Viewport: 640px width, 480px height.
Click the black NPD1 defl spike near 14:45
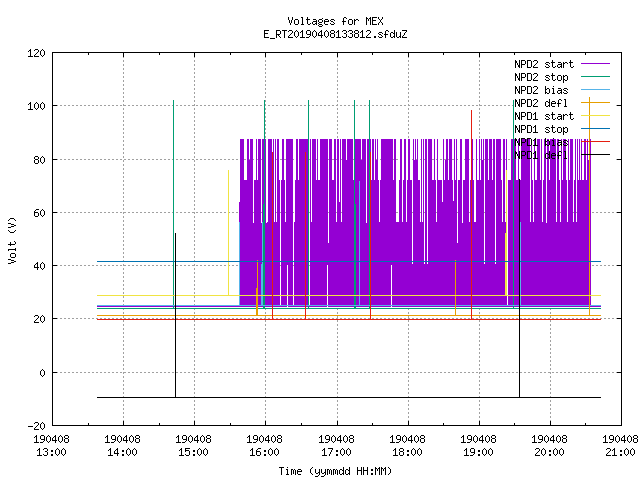tap(176, 315)
